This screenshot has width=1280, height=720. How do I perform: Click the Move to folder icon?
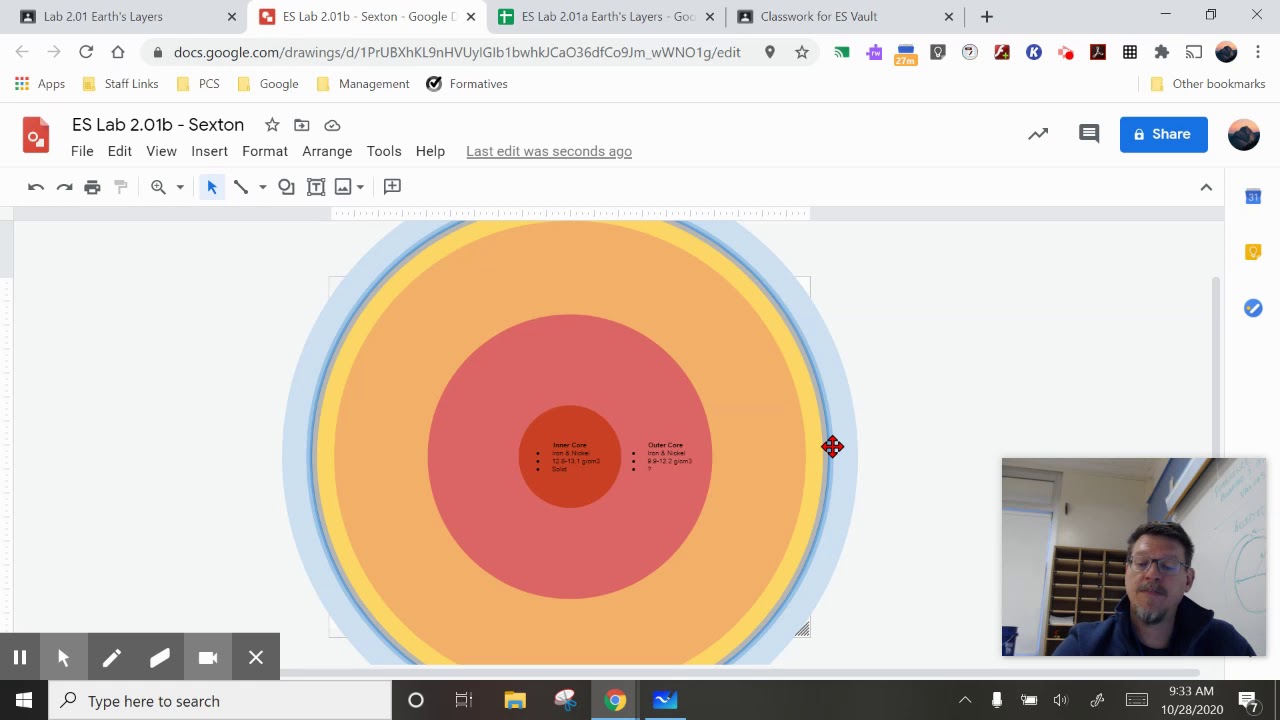tap(301, 125)
